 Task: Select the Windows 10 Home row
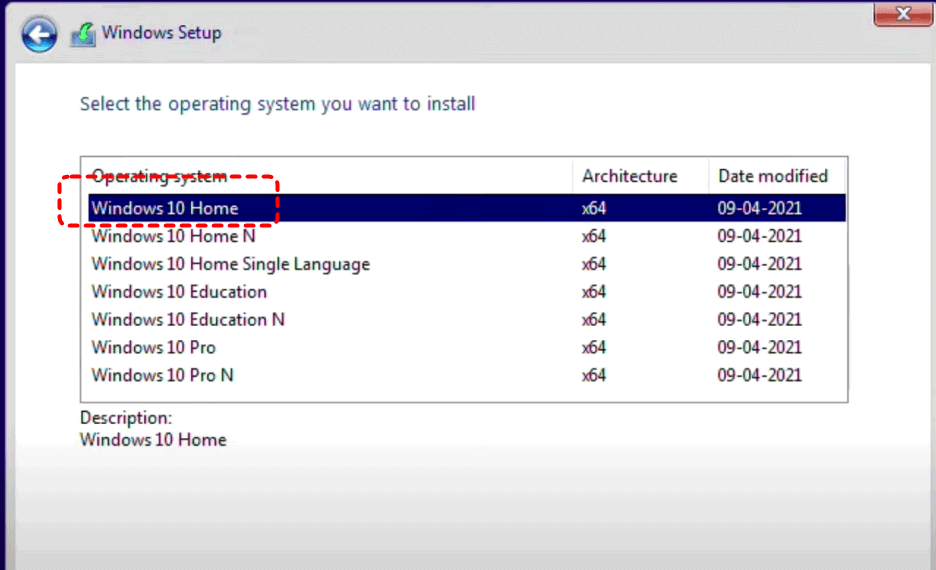(x=467, y=208)
